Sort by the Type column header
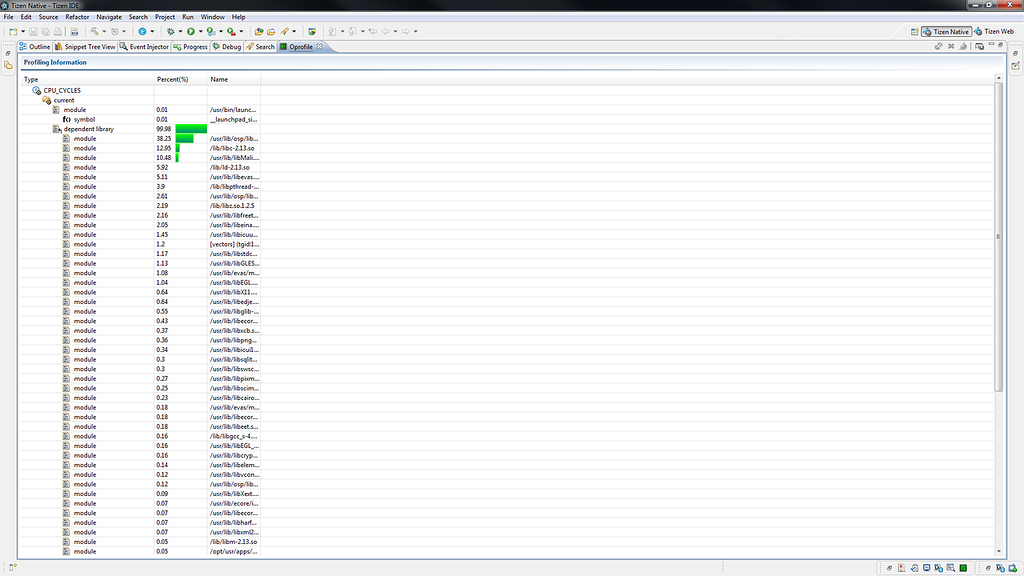Screen dimensions: 1024x576 point(88,79)
